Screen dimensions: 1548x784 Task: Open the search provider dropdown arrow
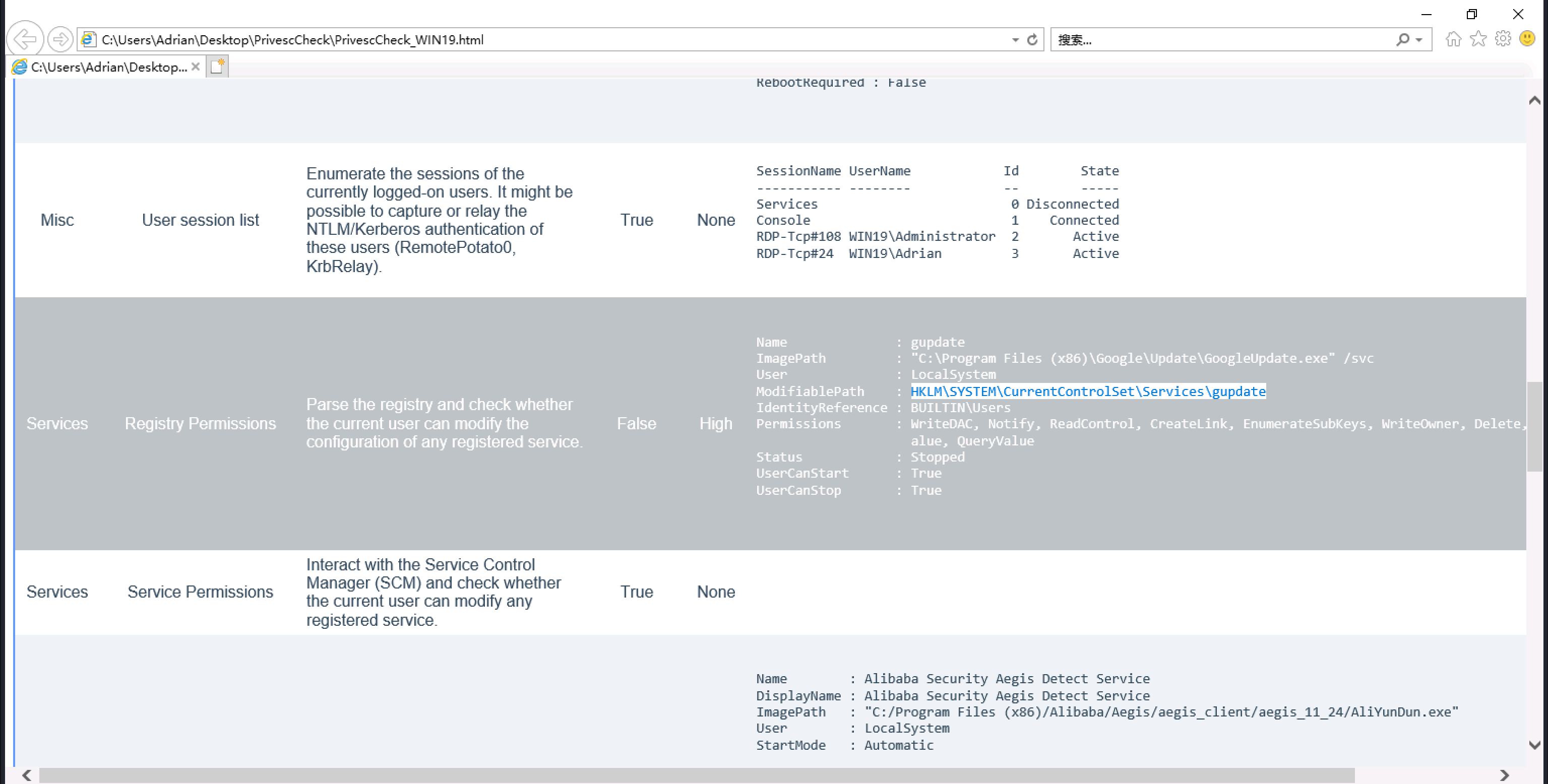tap(1419, 40)
